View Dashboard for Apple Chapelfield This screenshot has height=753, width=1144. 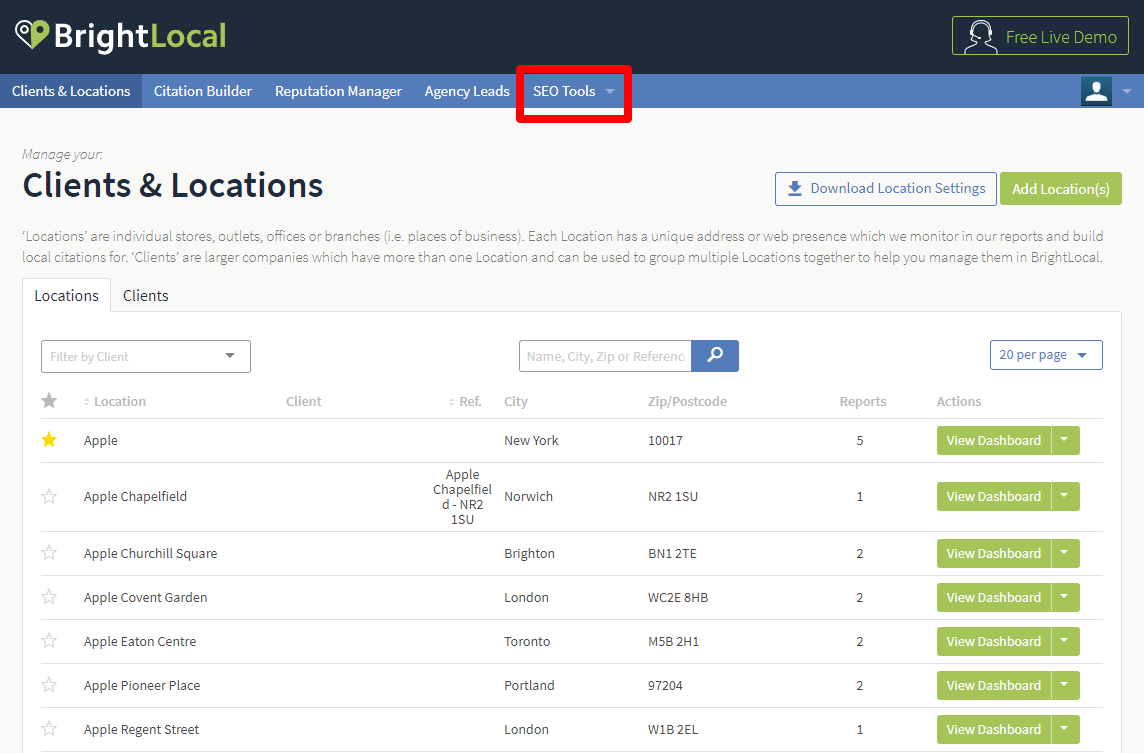pos(994,496)
